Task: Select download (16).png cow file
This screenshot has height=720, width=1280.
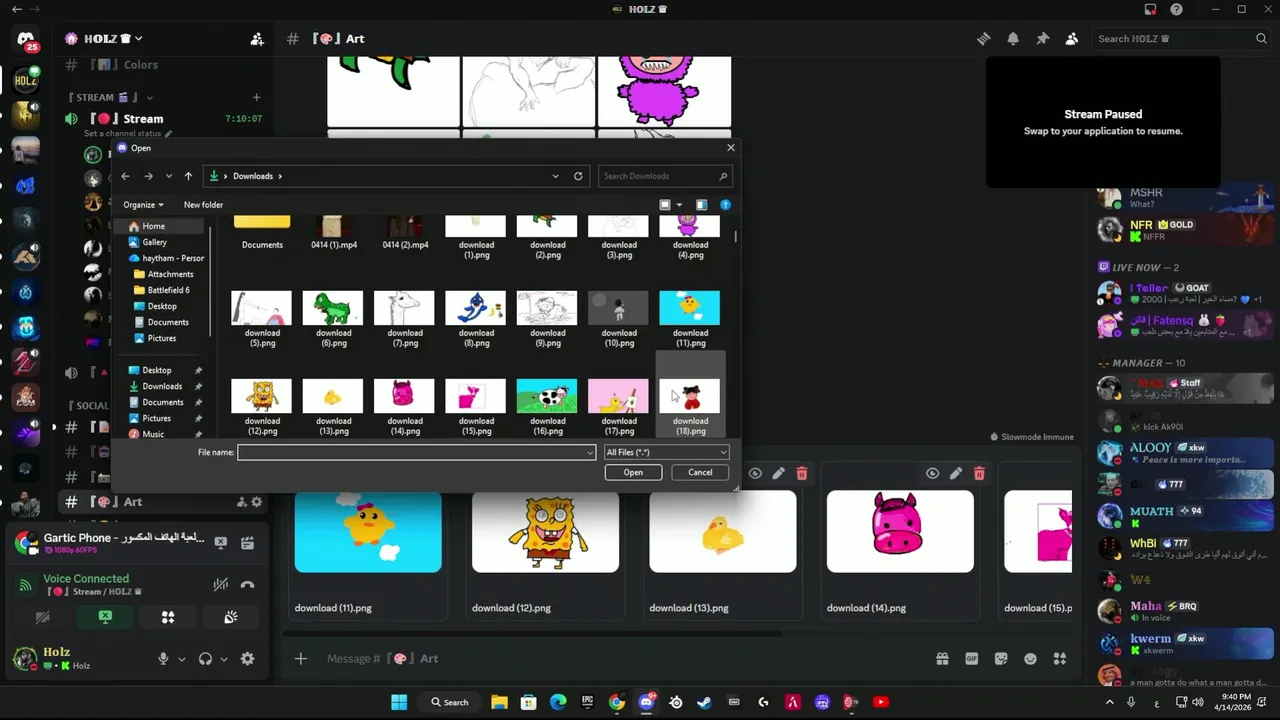Action: tap(547, 396)
